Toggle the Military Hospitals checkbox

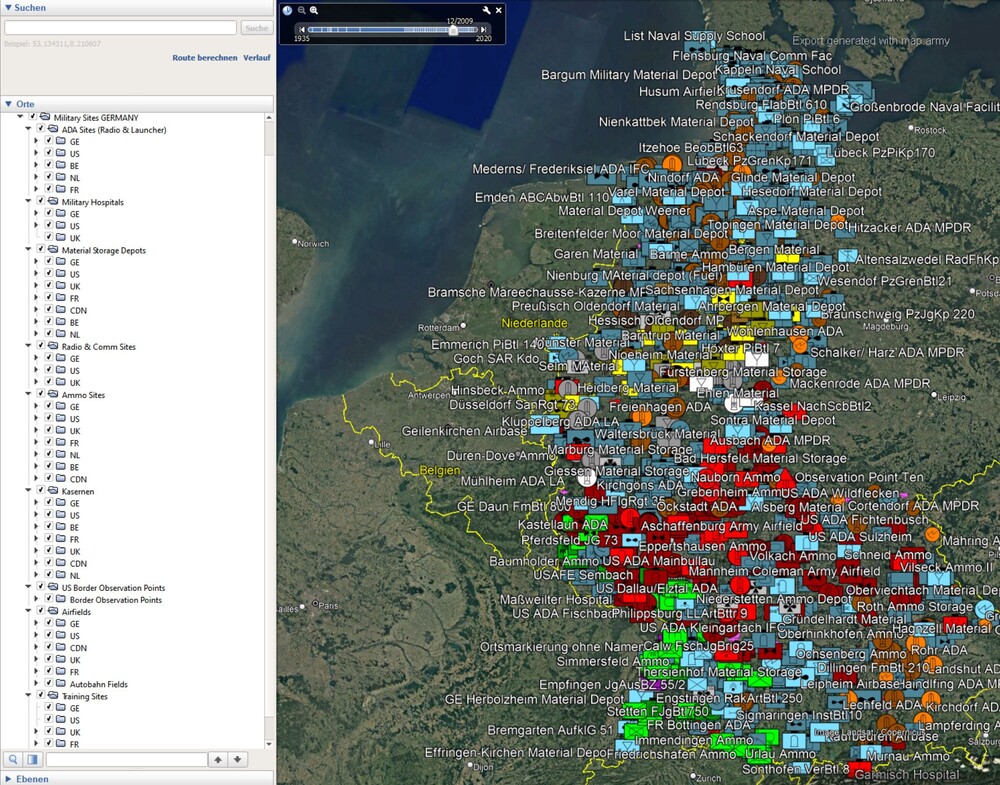tap(41, 202)
